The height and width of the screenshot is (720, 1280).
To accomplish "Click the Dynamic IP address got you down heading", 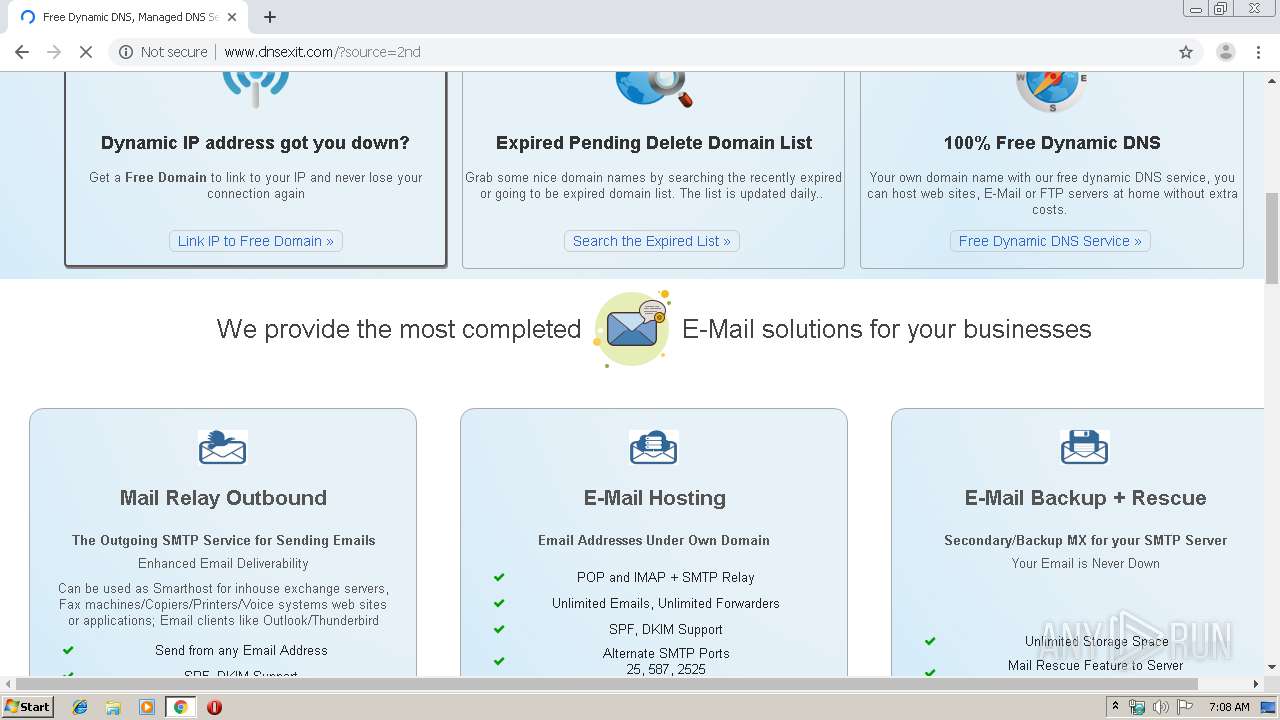I will [x=255, y=143].
